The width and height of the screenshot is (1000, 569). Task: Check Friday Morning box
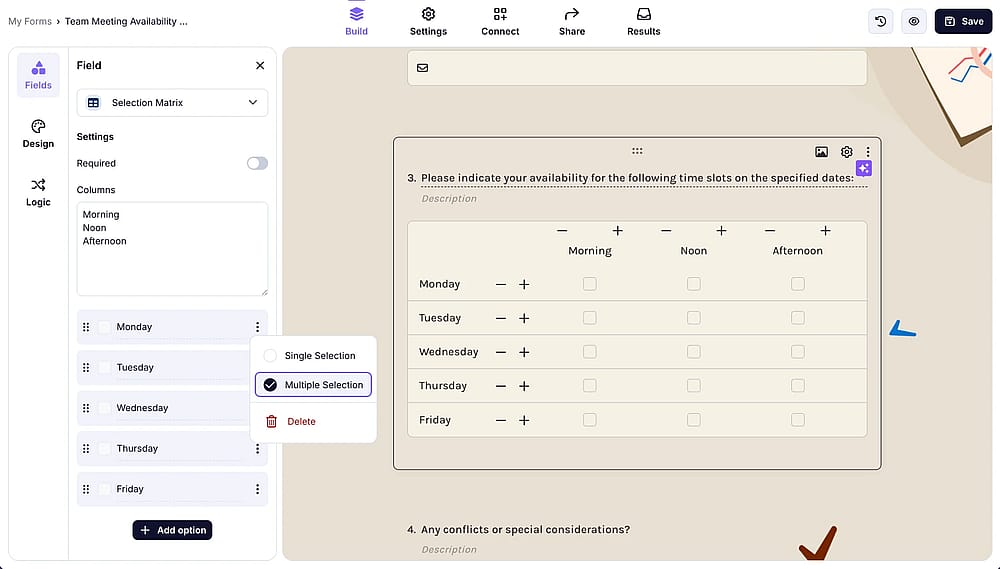pos(589,420)
